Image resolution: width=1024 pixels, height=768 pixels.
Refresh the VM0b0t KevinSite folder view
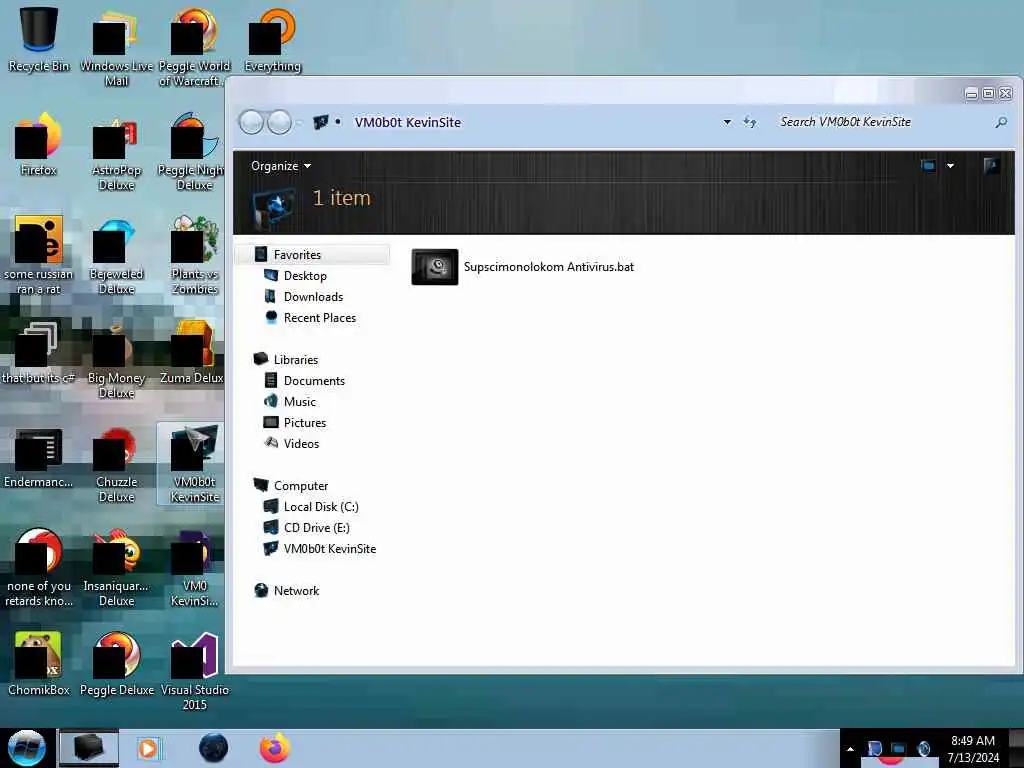pos(750,122)
